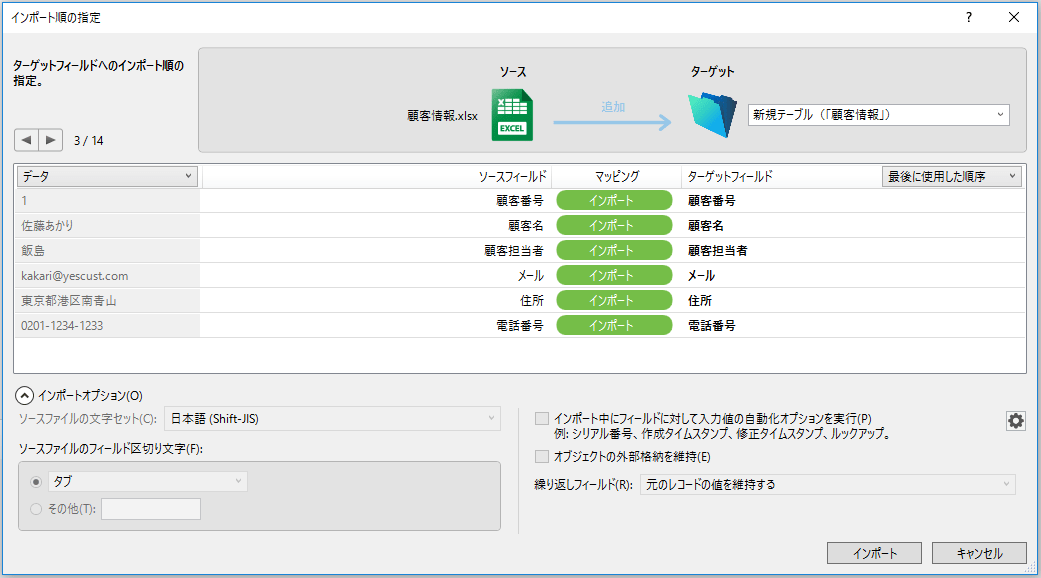Open the help question mark button

tap(969, 17)
